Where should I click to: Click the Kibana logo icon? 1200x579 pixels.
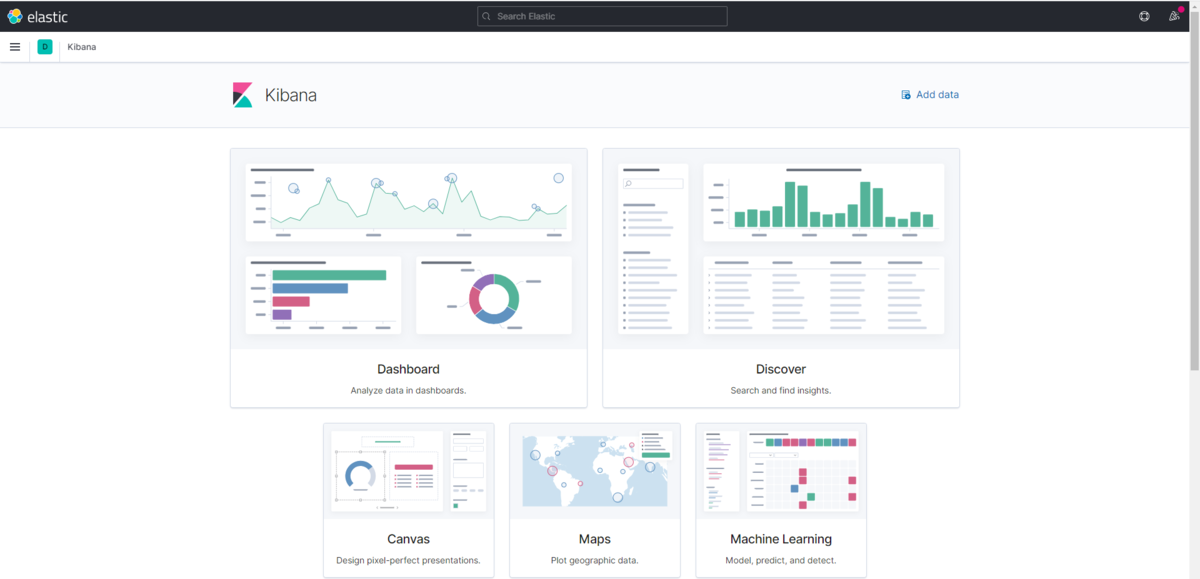[243, 95]
